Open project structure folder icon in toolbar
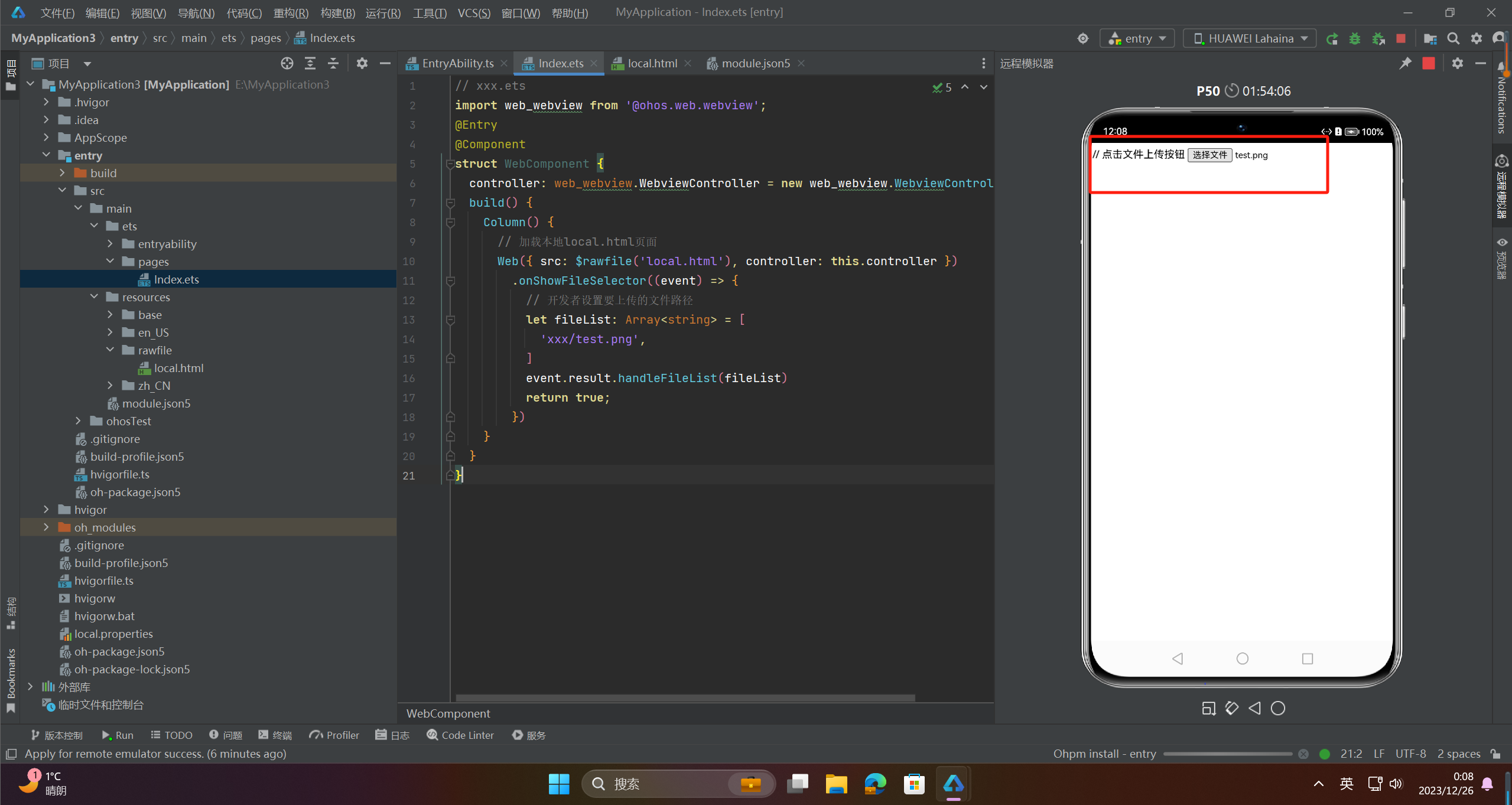Viewport: 1512px width, 805px height. pyautogui.click(x=1430, y=38)
